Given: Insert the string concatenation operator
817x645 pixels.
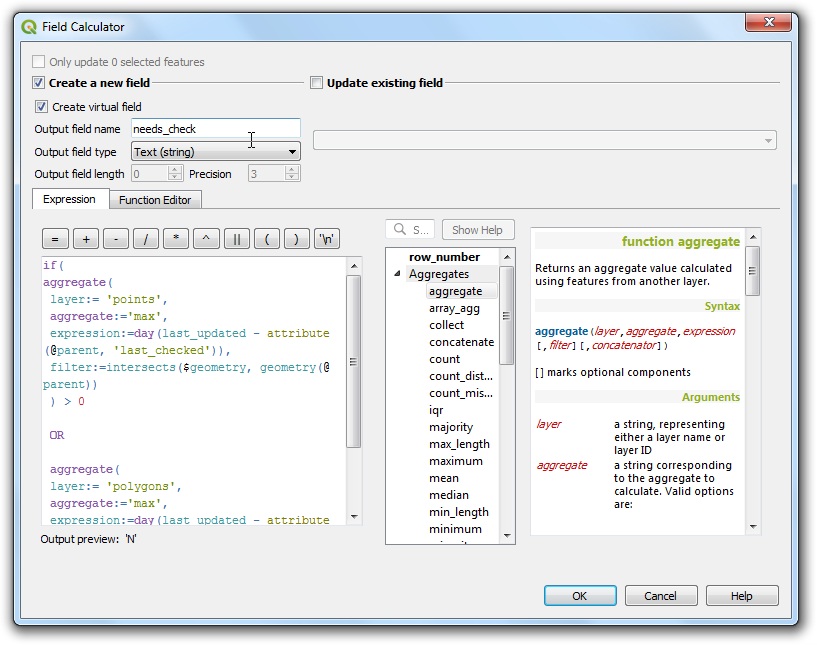Looking at the screenshot, I should pos(236,239).
